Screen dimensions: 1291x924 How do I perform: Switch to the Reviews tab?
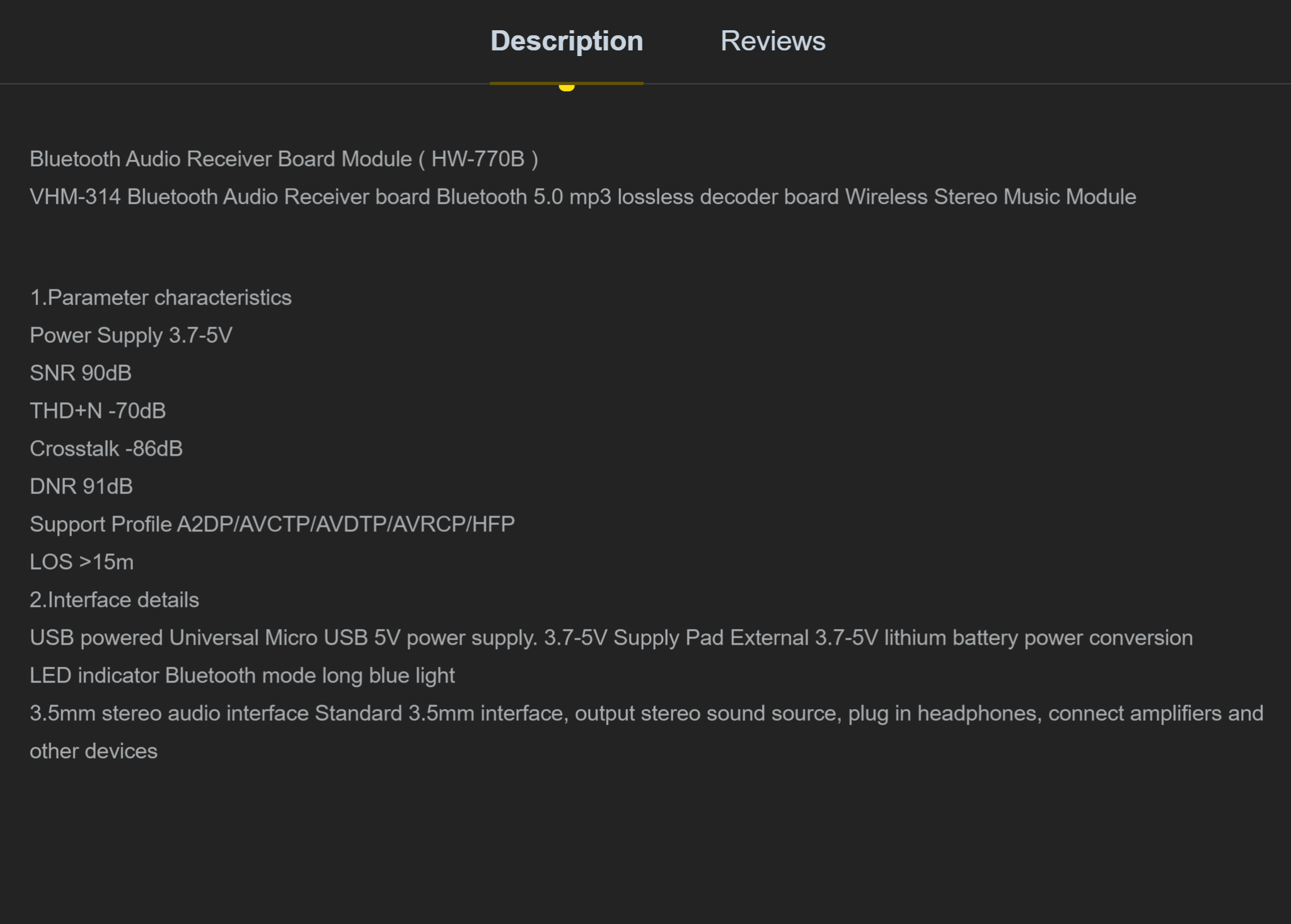pyautogui.click(x=773, y=41)
